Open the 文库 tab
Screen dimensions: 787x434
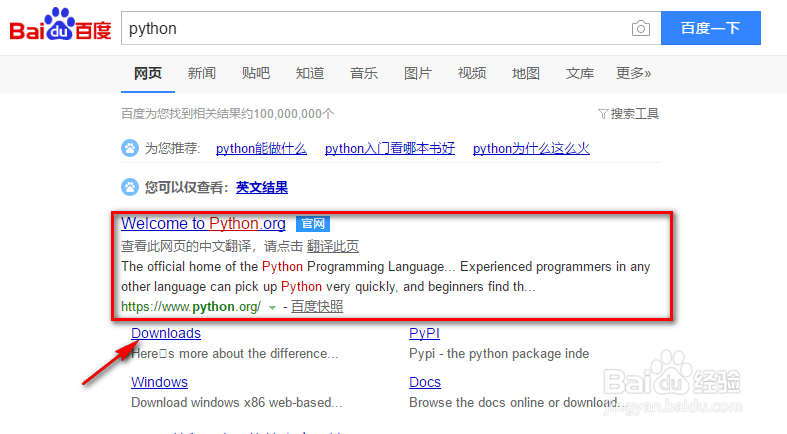click(x=580, y=73)
